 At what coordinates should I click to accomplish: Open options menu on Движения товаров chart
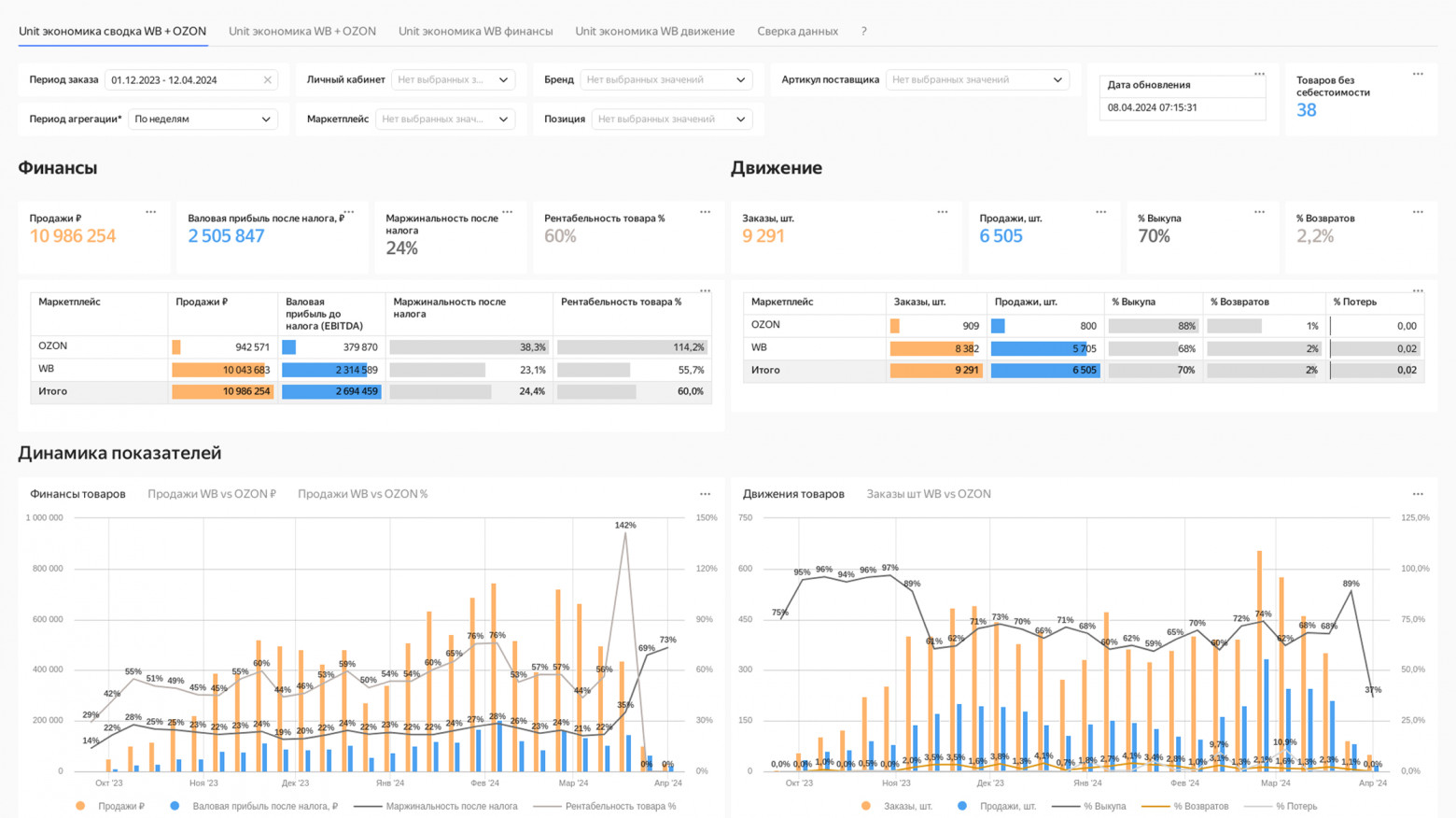click(x=1418, y=493)
